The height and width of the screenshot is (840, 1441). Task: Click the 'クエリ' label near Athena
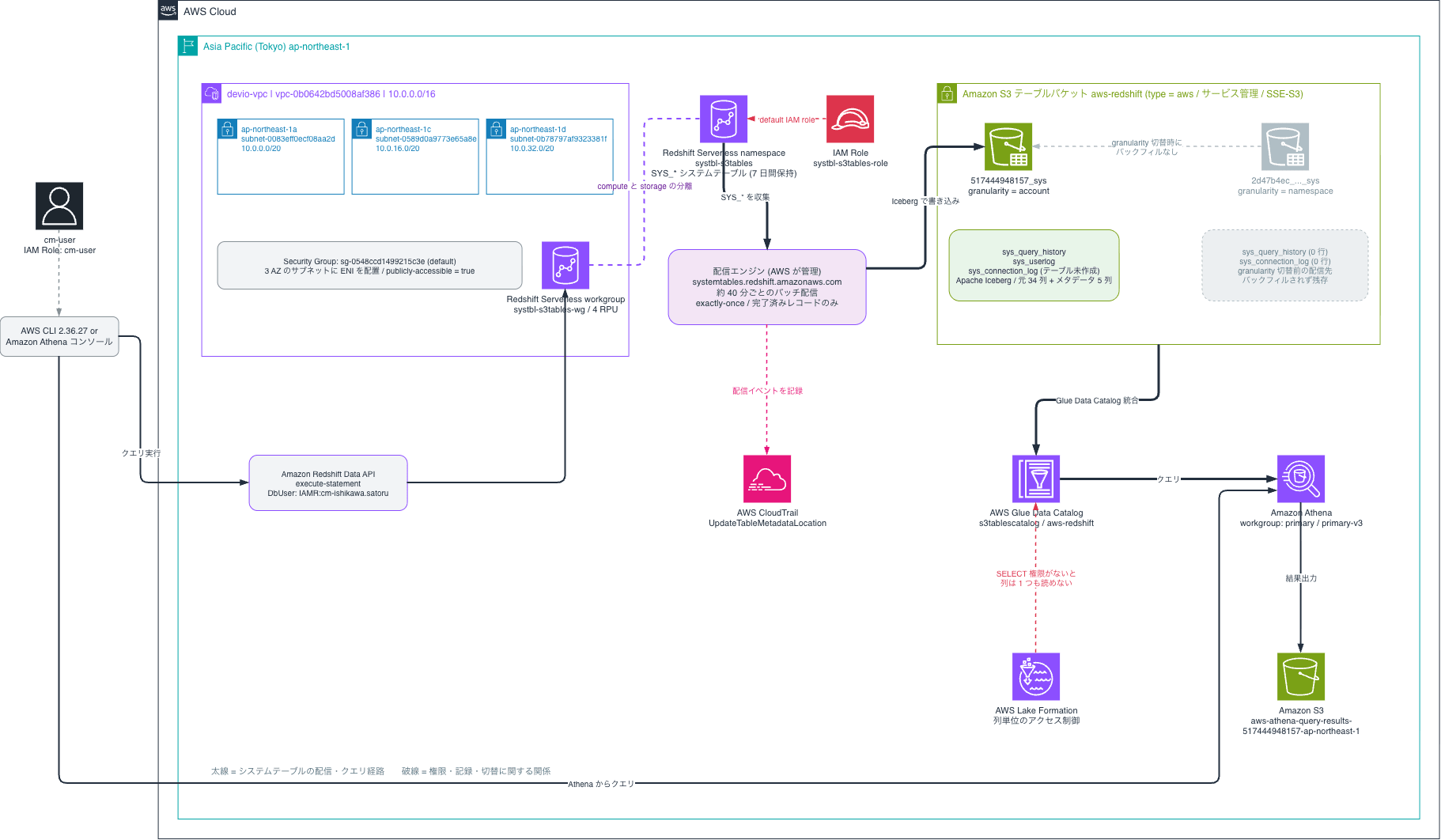click(x=1169, y=479)
